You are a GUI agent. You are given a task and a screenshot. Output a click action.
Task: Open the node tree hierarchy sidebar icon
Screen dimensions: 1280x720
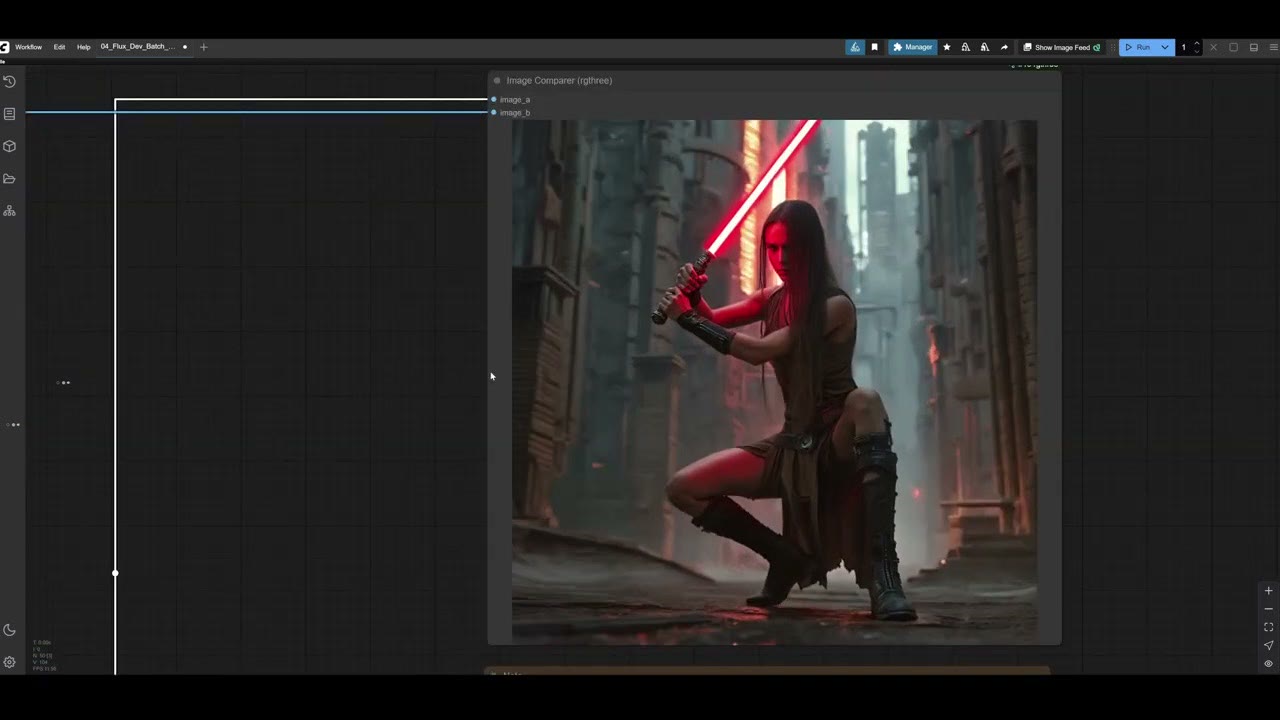coord(9,211)
